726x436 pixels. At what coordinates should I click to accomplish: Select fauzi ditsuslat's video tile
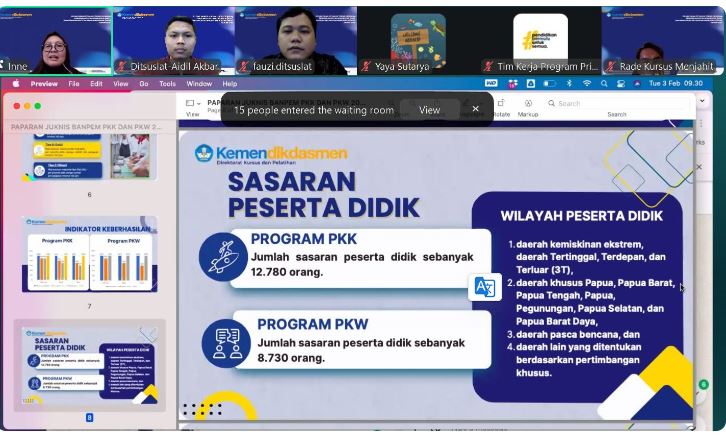tap(295, 40)
